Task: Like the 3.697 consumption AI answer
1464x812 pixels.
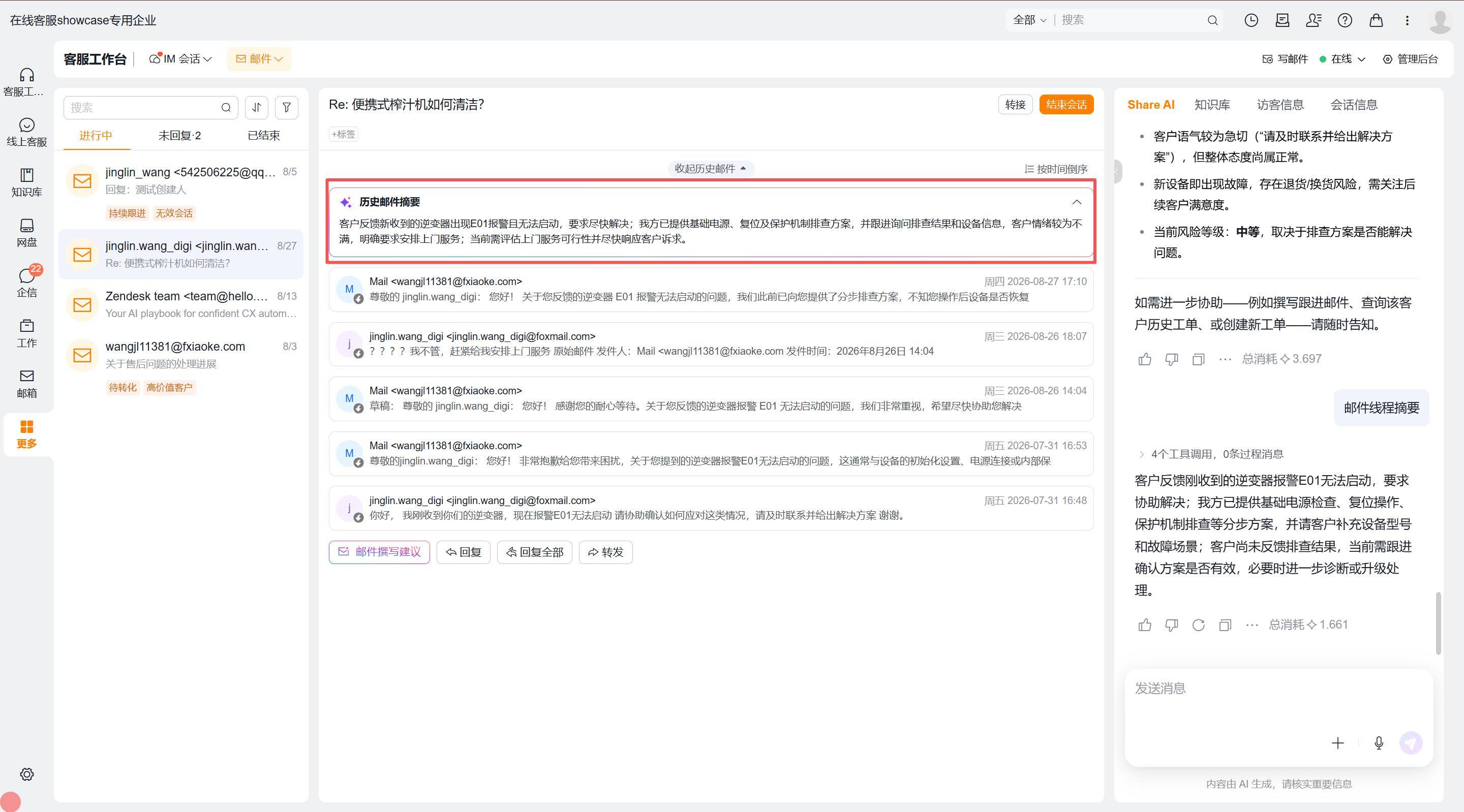Action: (x=1145, y=359)
